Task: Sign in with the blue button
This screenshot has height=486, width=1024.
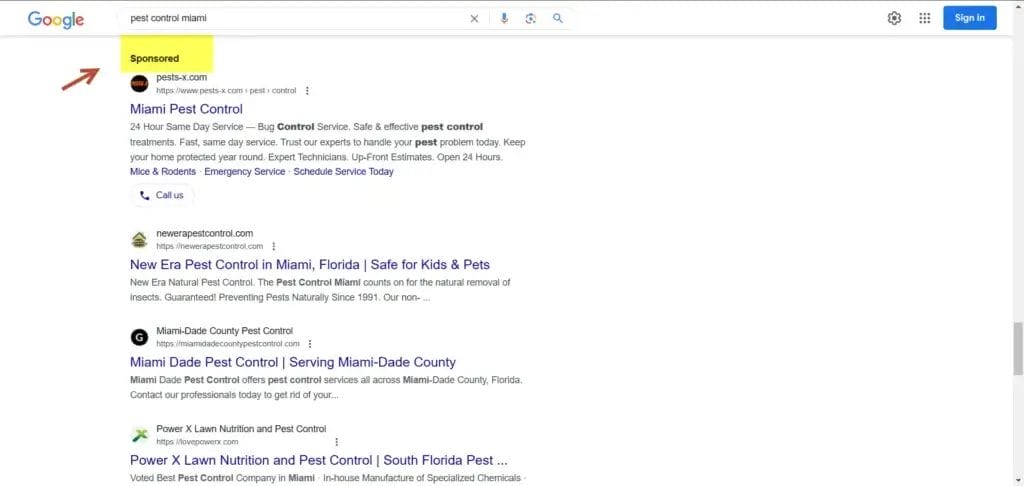Action: (970, 18)
